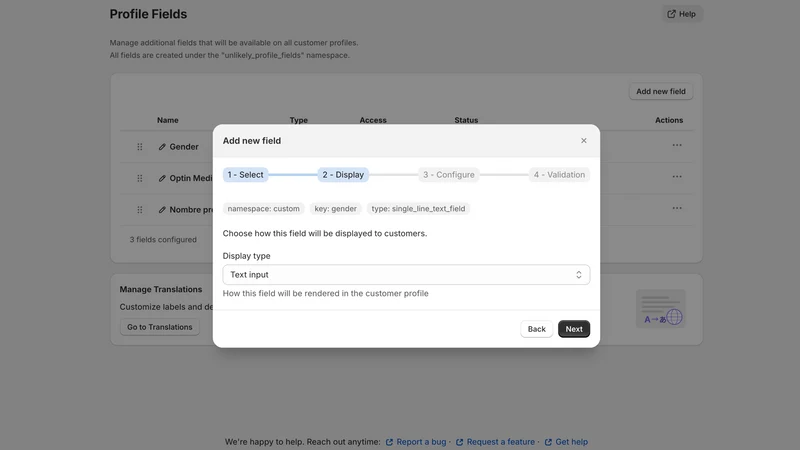Click the '3 fields configured' text

(163, 239)
